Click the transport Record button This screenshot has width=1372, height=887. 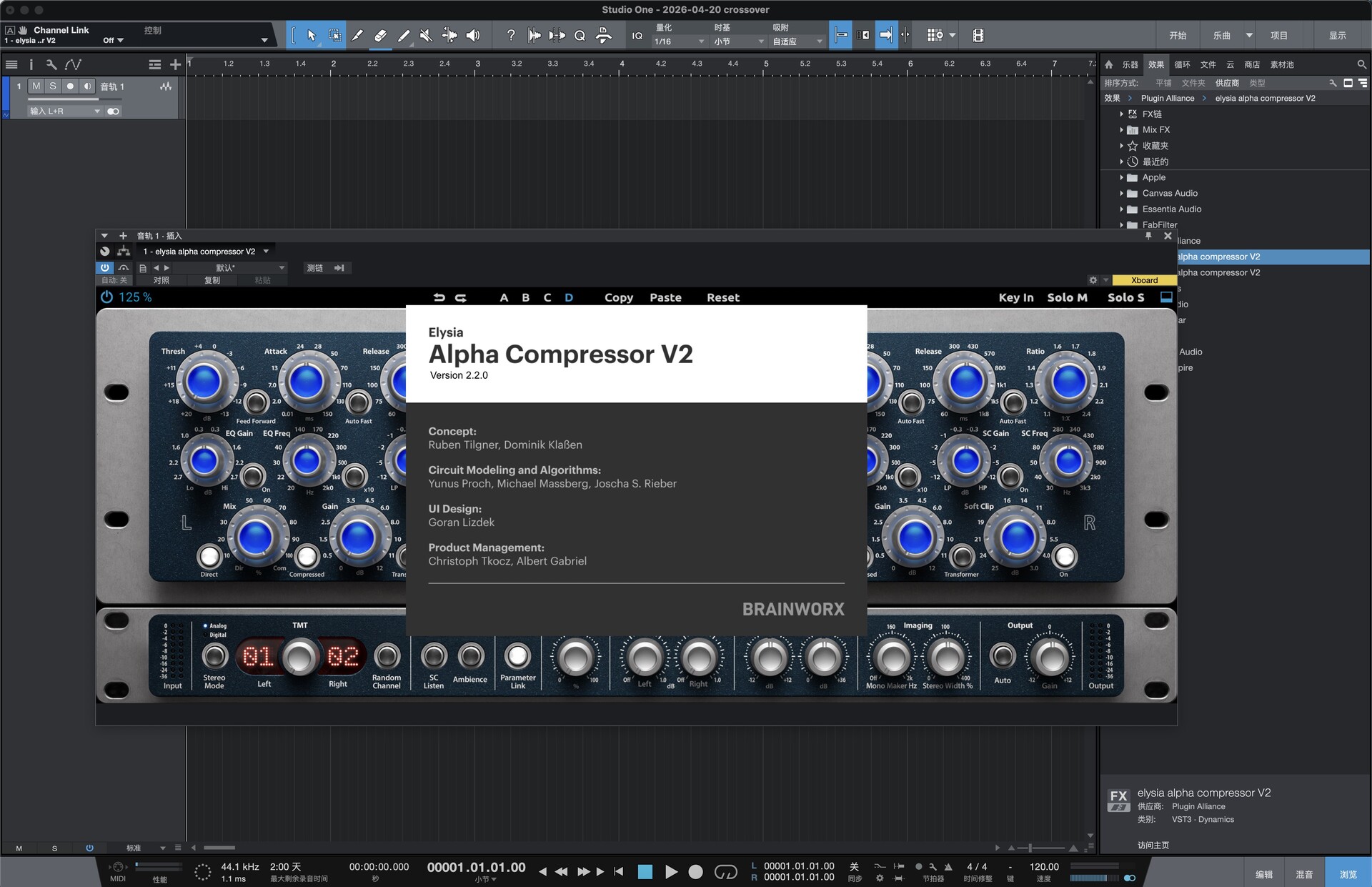pos(695,871)
